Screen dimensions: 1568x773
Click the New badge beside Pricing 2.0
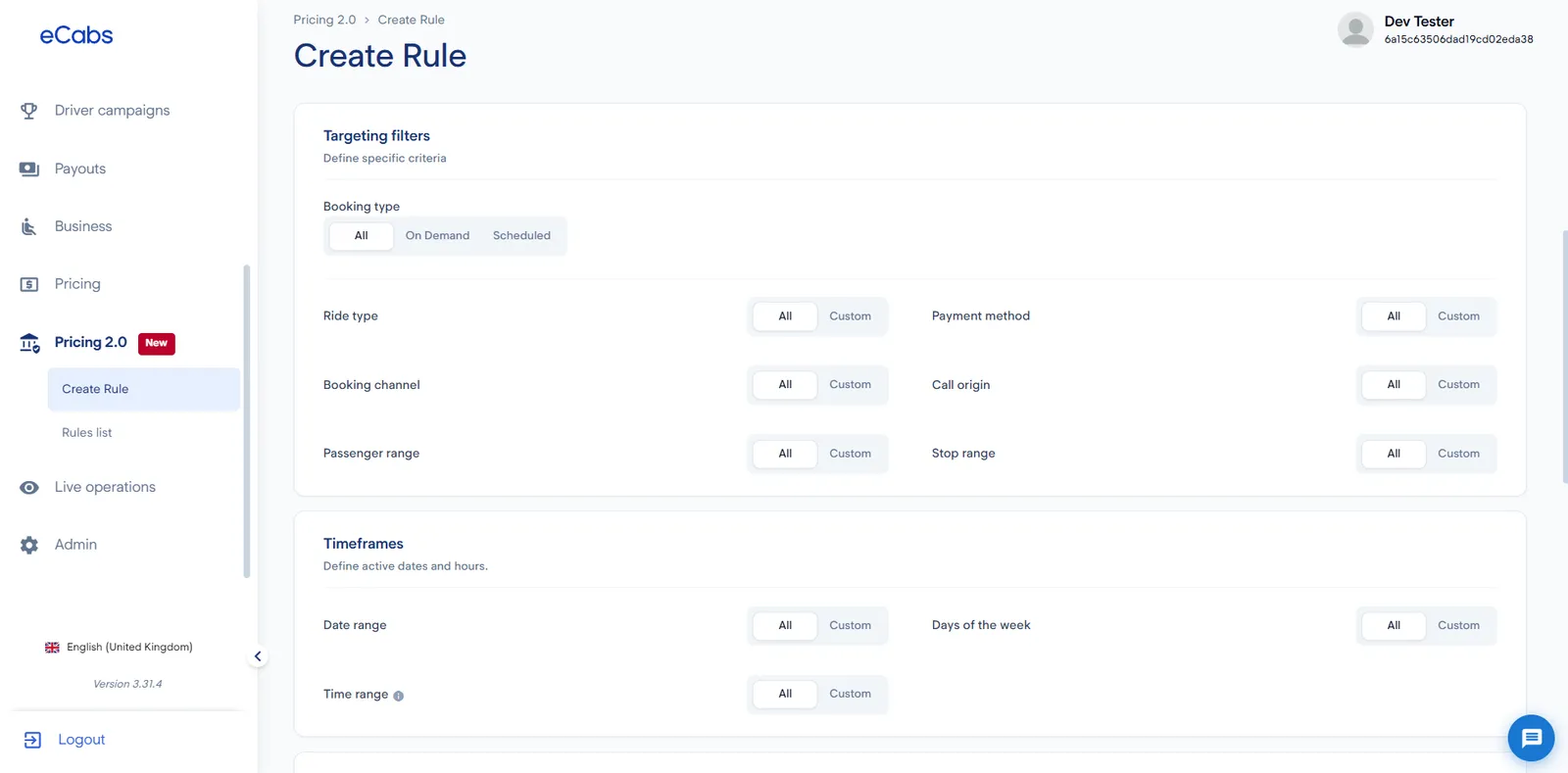(x=157, y=343)
